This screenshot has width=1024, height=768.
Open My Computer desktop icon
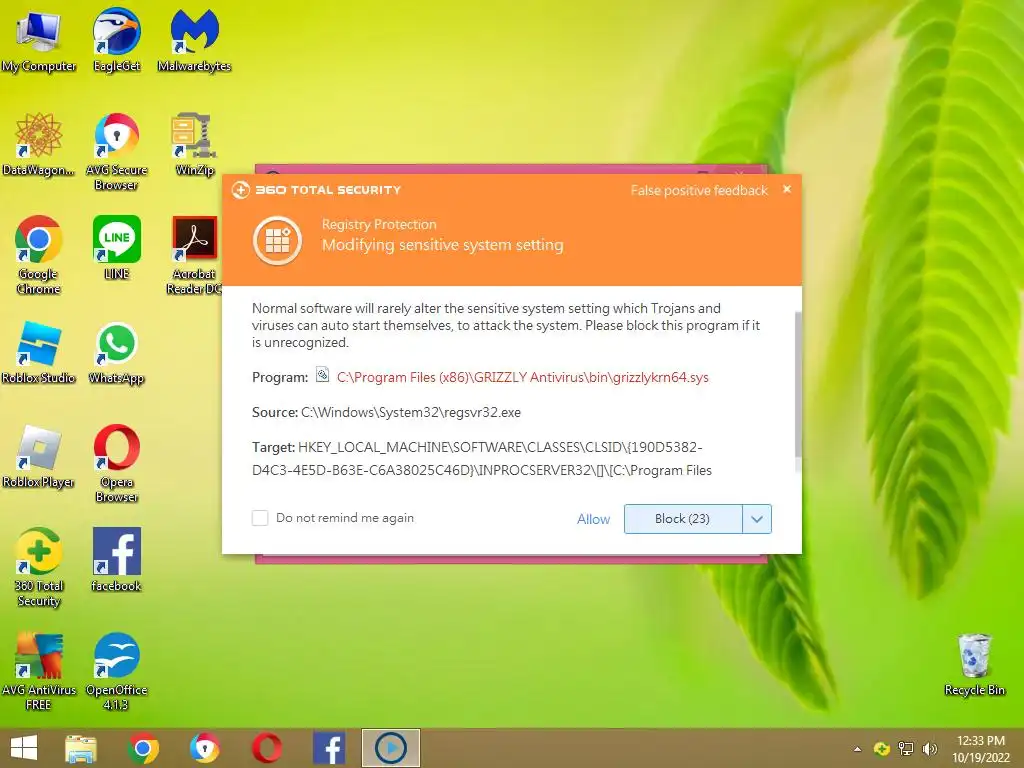[x=39, y=40]
